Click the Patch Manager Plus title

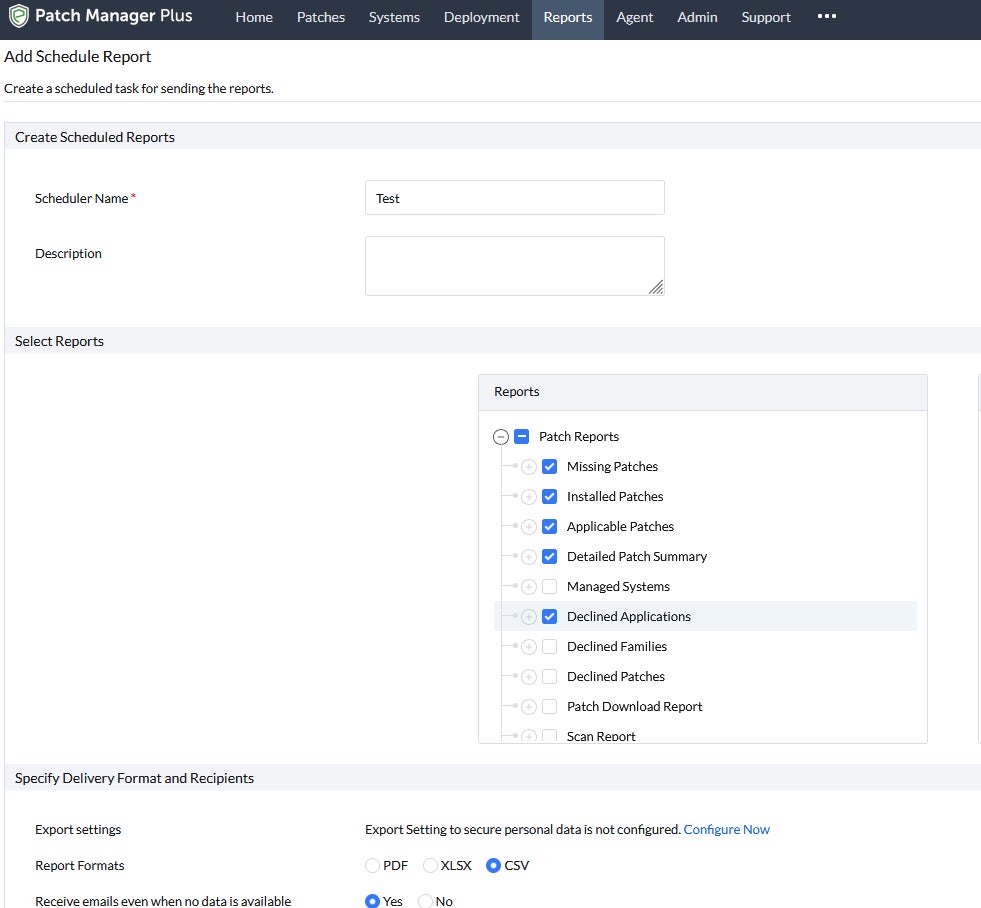(x=114, y=16)
